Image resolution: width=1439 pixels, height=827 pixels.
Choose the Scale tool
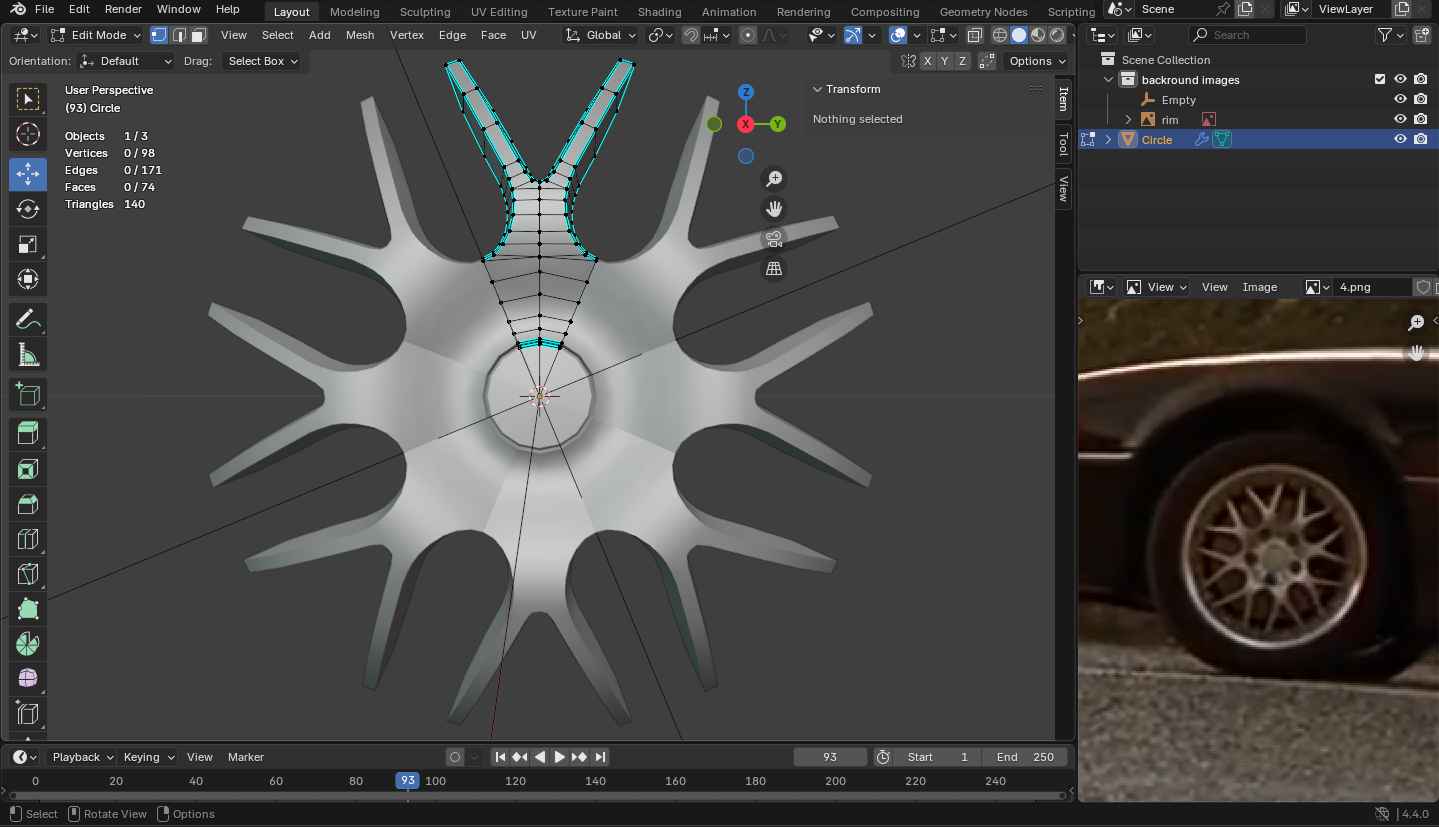click(28, 244)
